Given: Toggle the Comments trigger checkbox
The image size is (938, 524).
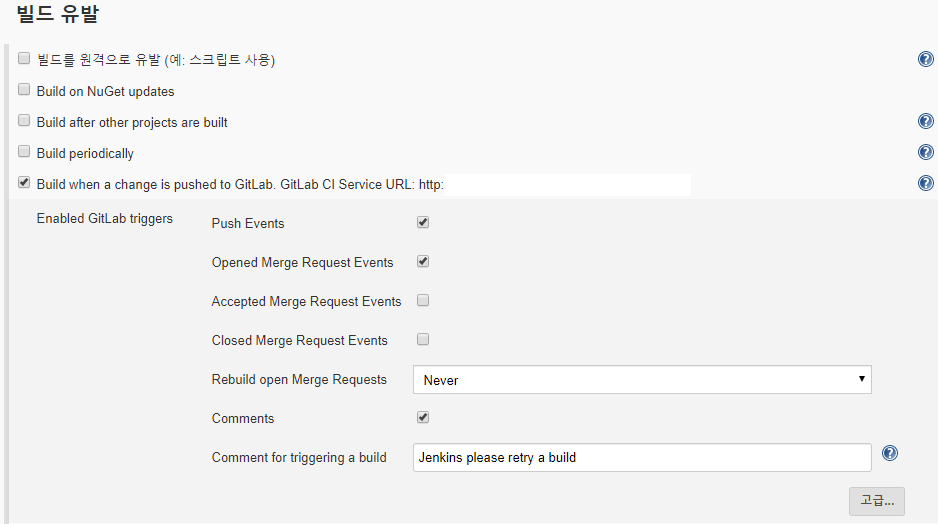Looking at the screenshot, I should (x=423, y=417).
